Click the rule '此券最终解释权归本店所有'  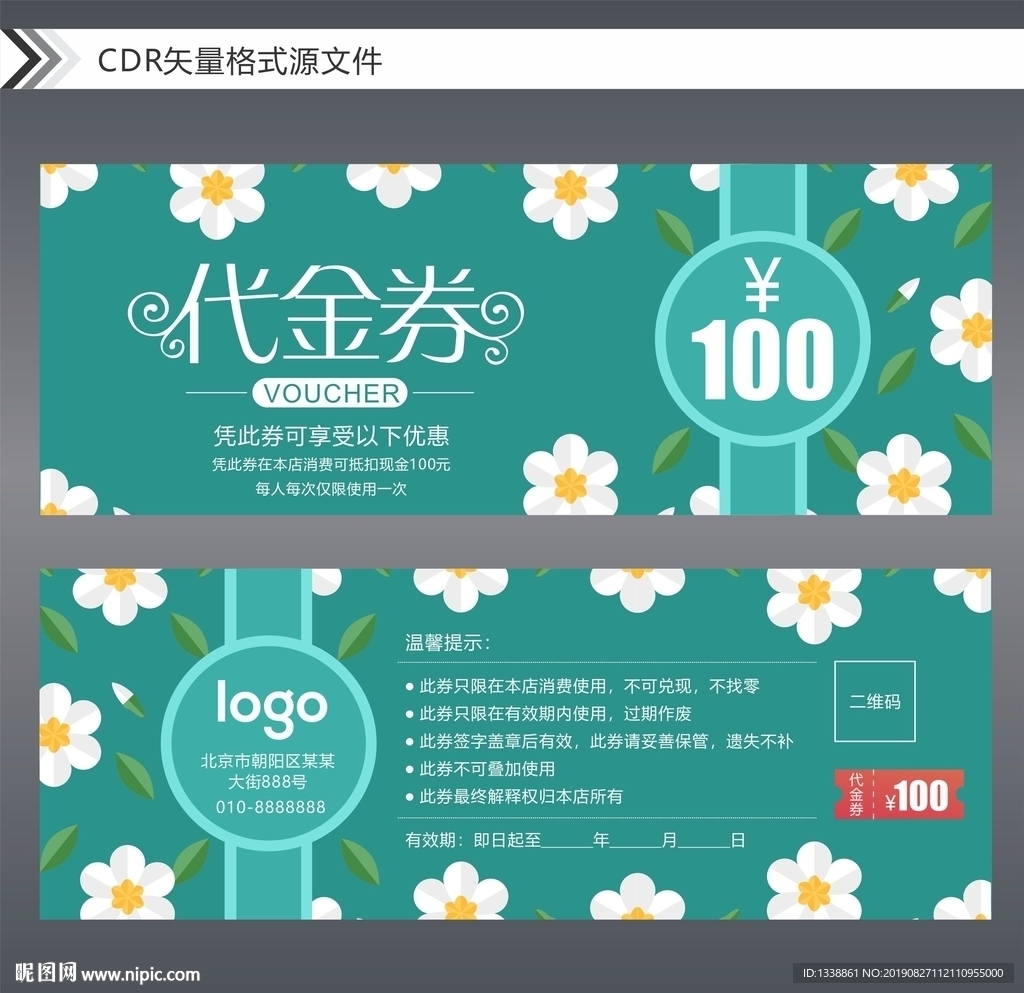coord(514,796)
